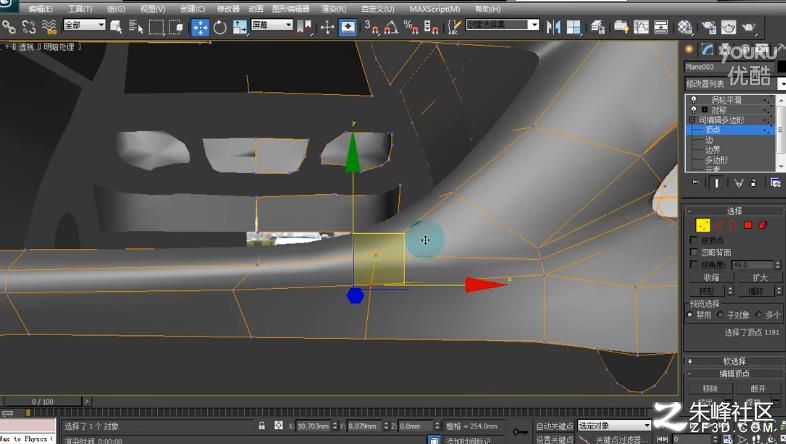Toggle the Angle Snap icon

tap(391, 27)
